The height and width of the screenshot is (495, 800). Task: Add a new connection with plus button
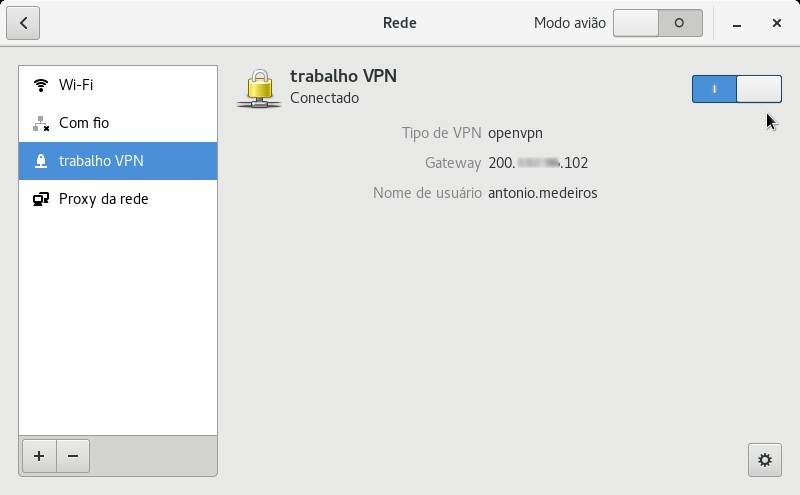(39, 456)
